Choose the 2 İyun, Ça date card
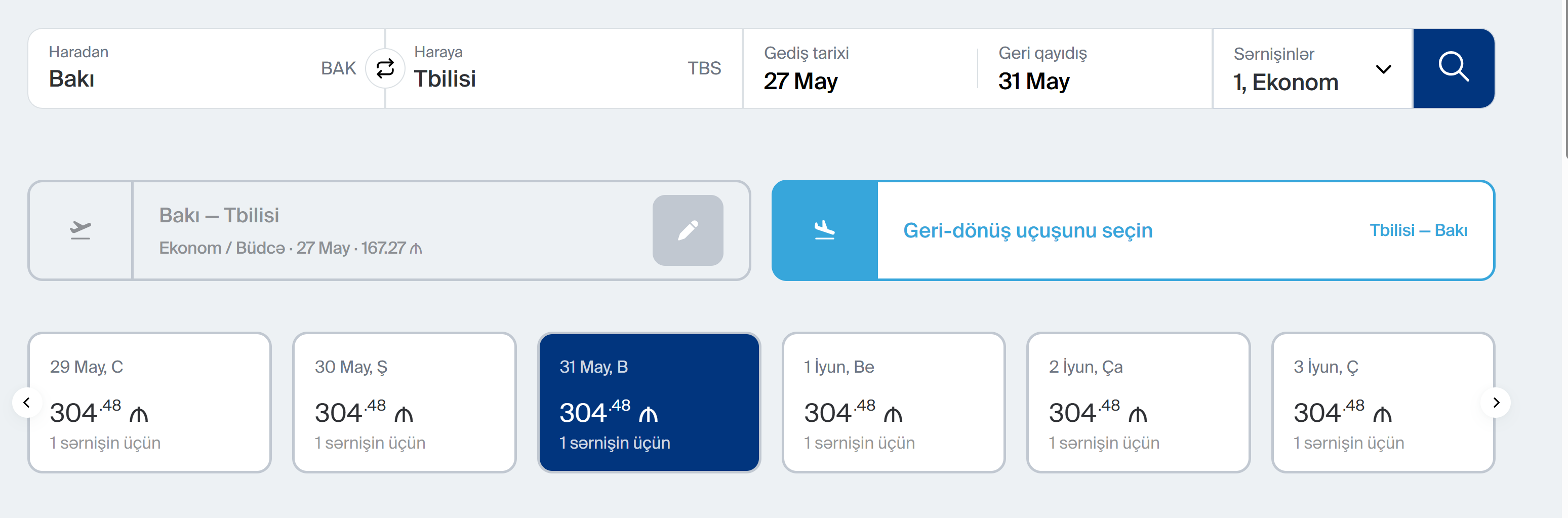Viewport: 1568px width, 518px height. coord(1138,403)
